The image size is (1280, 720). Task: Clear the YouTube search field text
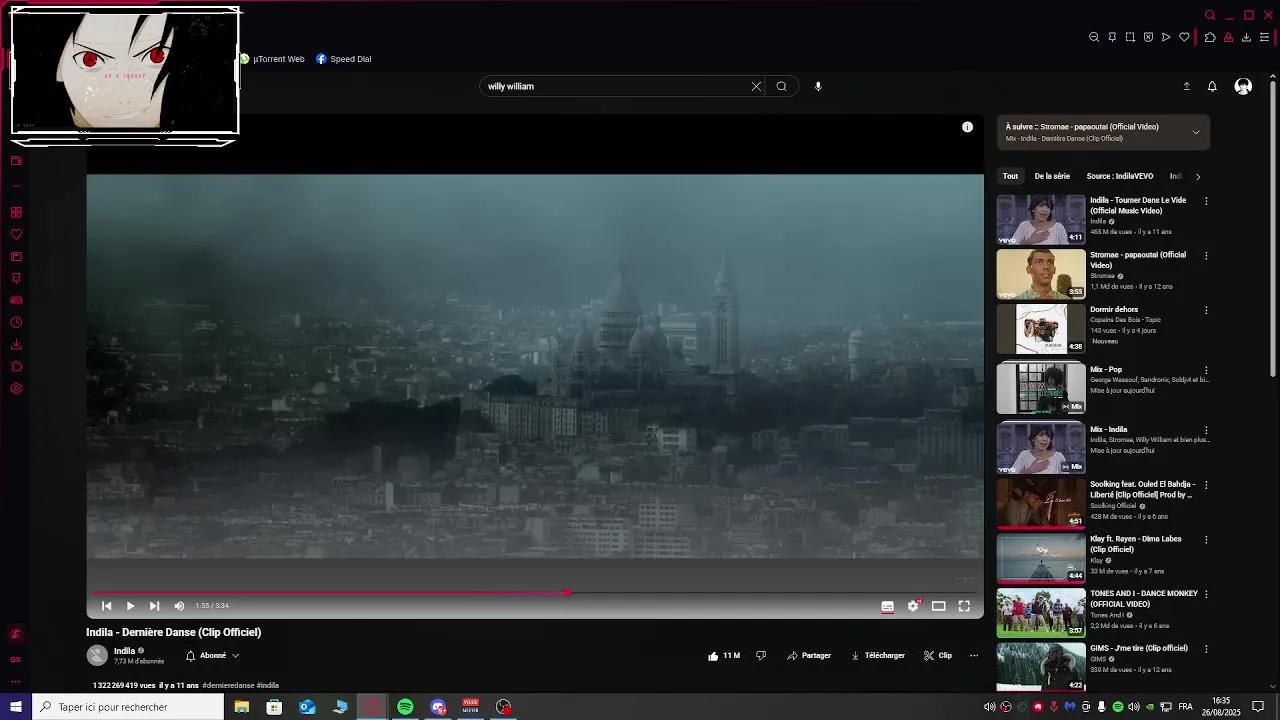756,86
